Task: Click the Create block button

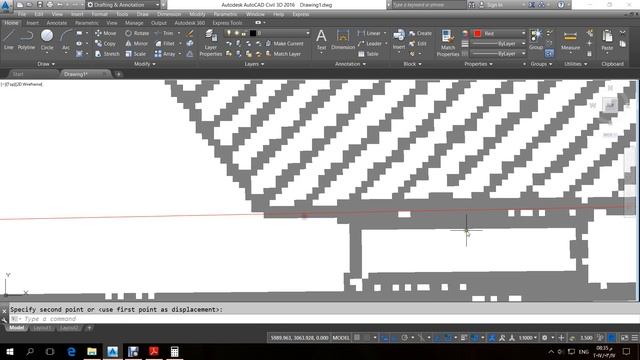Action: pyautogui.click(x=420, y=33)
